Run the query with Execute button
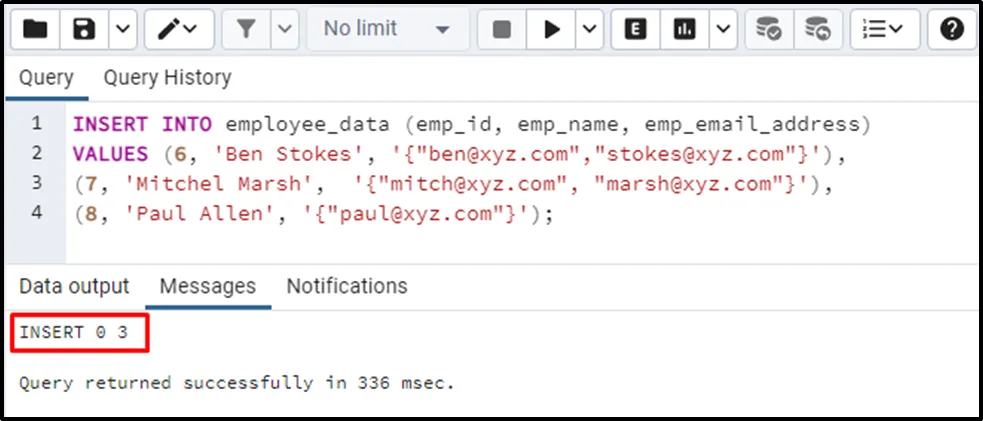 click(x=552, y=30)
